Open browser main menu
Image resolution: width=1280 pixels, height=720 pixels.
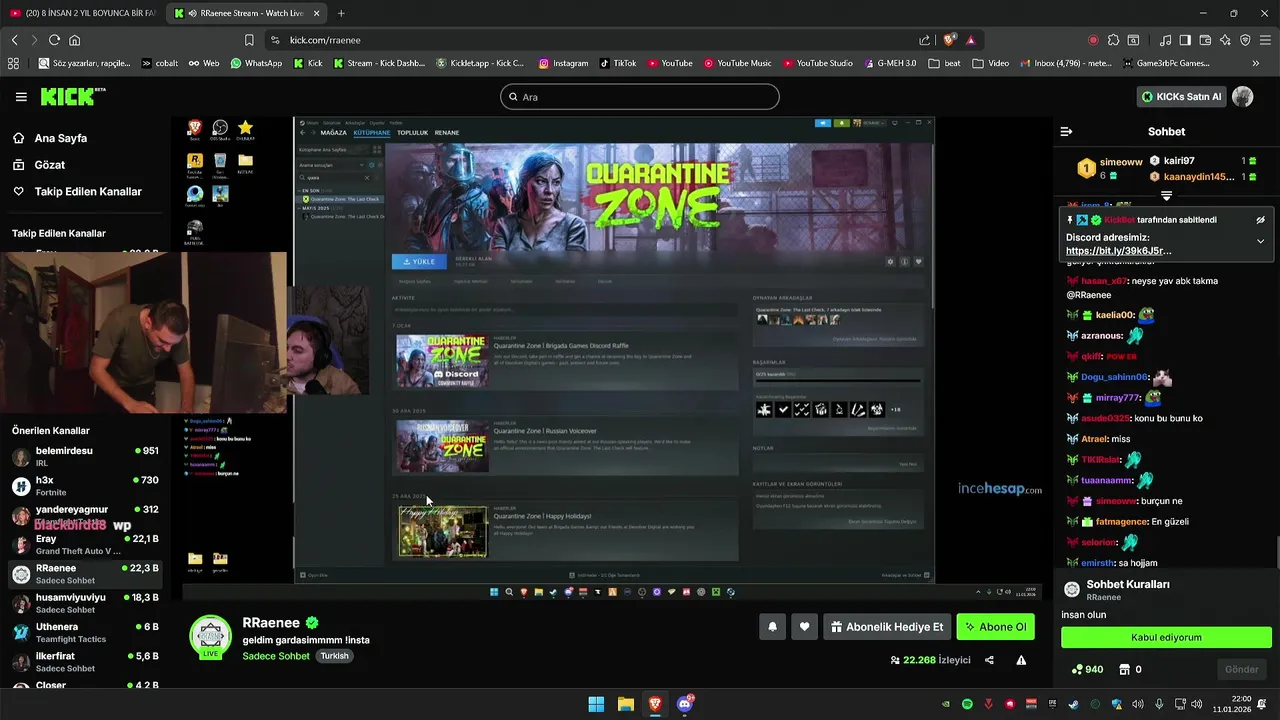point(1265,40)
